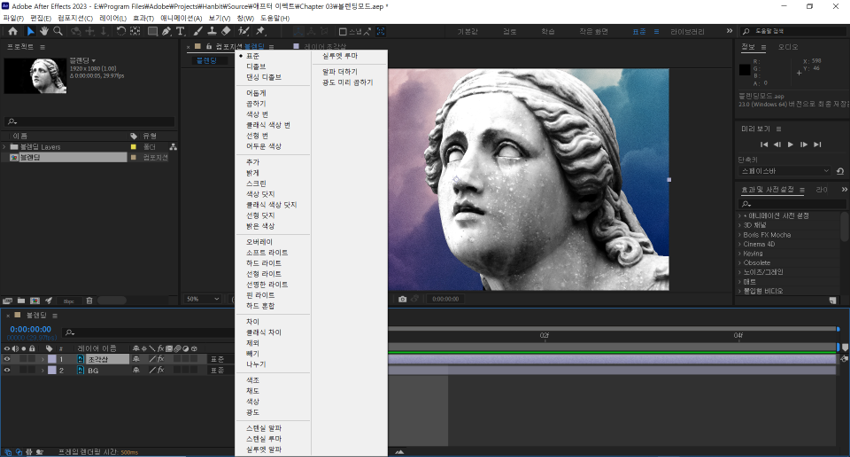Click the new folder icon in Project panel

pos(21,300)
